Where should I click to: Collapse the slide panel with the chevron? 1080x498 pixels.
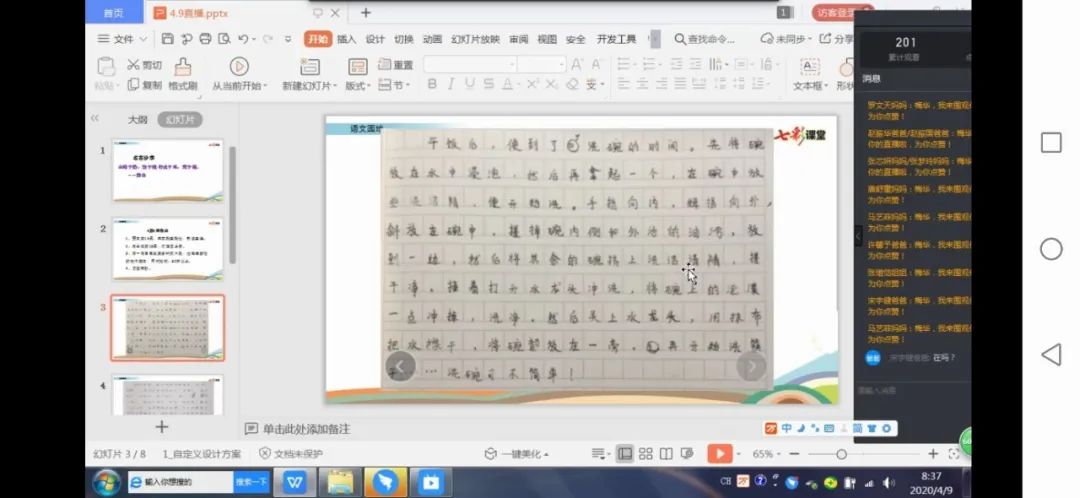point(95,118)
